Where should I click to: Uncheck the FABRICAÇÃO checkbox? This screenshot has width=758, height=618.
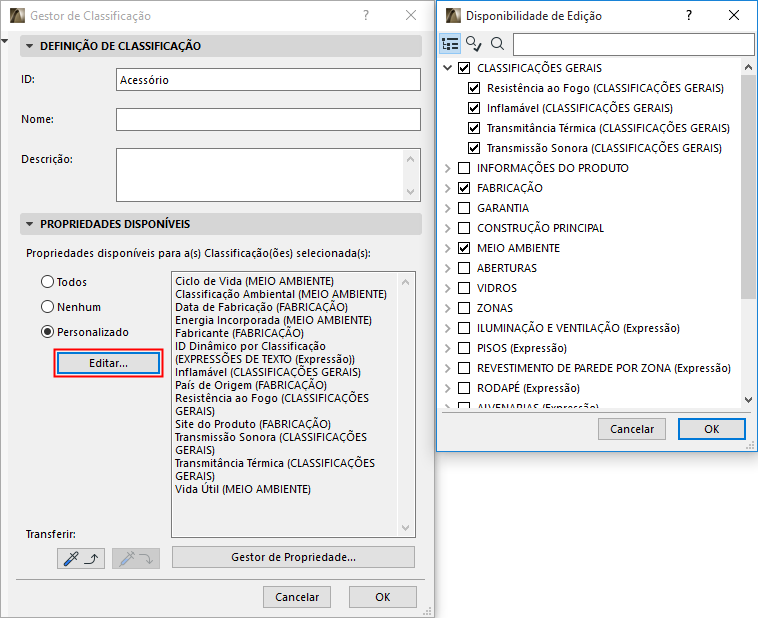tap(464, 188)
